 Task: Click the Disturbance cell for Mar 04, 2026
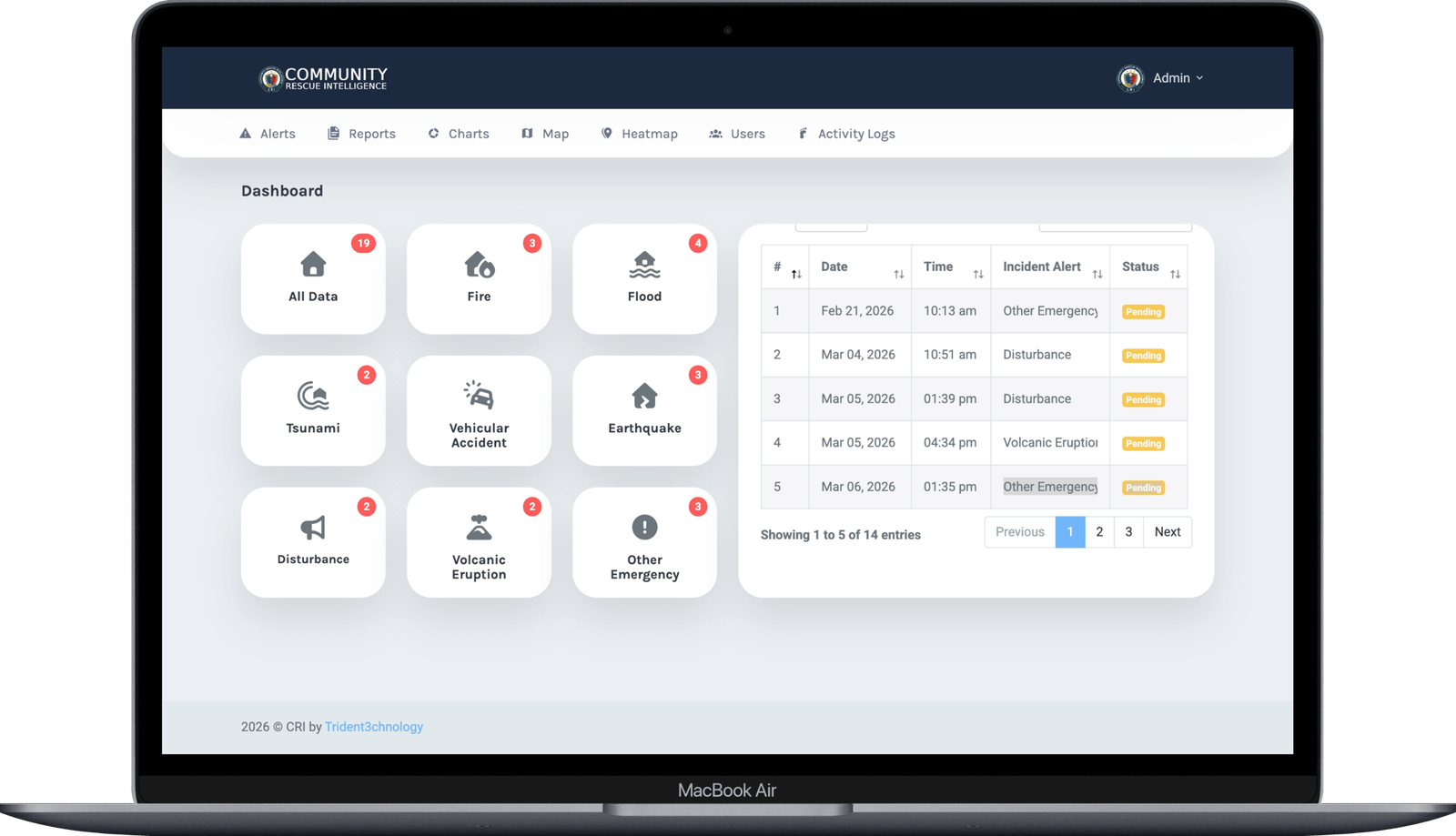(1050, 355)
